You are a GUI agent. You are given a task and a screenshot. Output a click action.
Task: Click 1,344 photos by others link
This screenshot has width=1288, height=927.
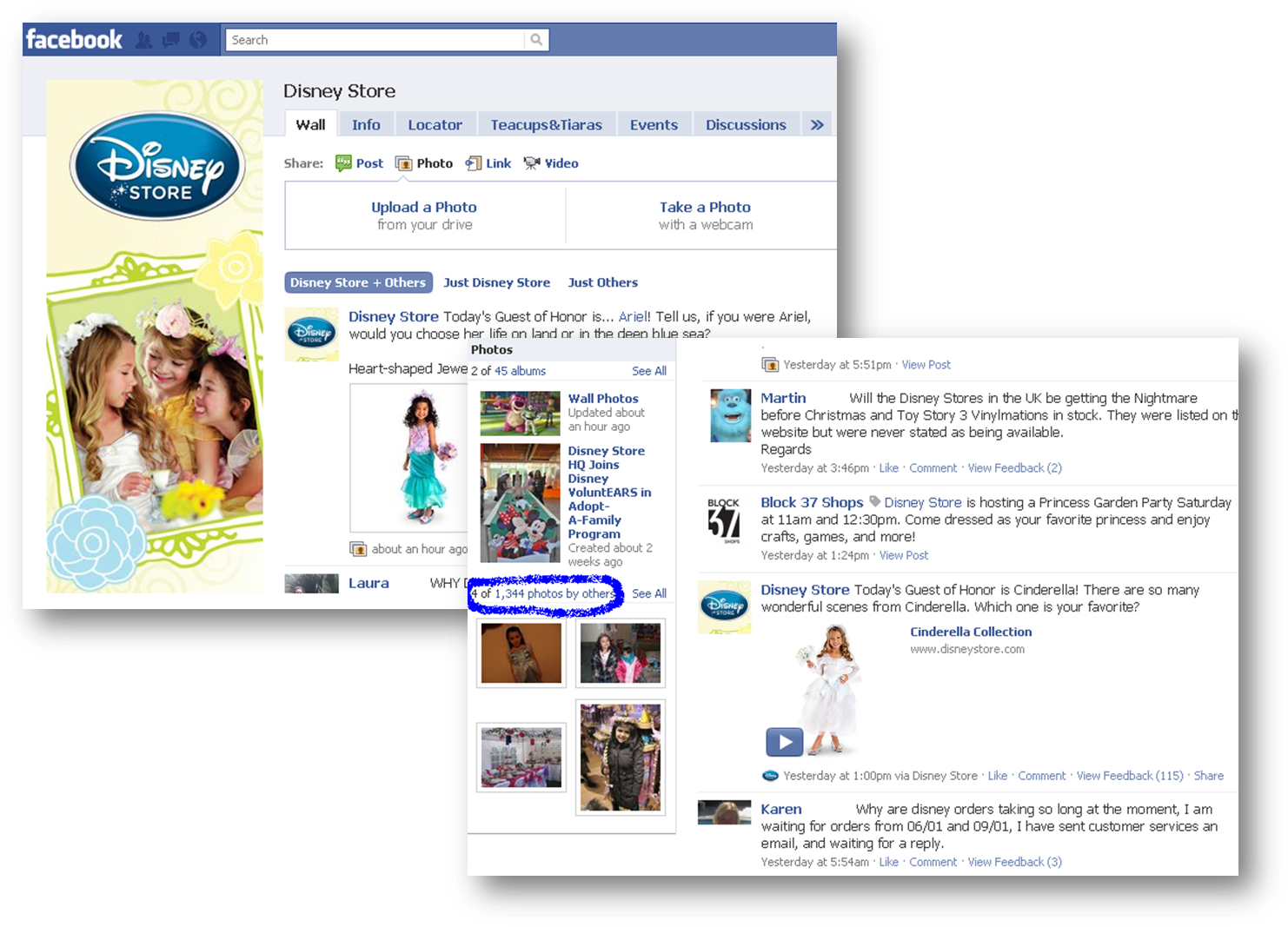(555, 593)
